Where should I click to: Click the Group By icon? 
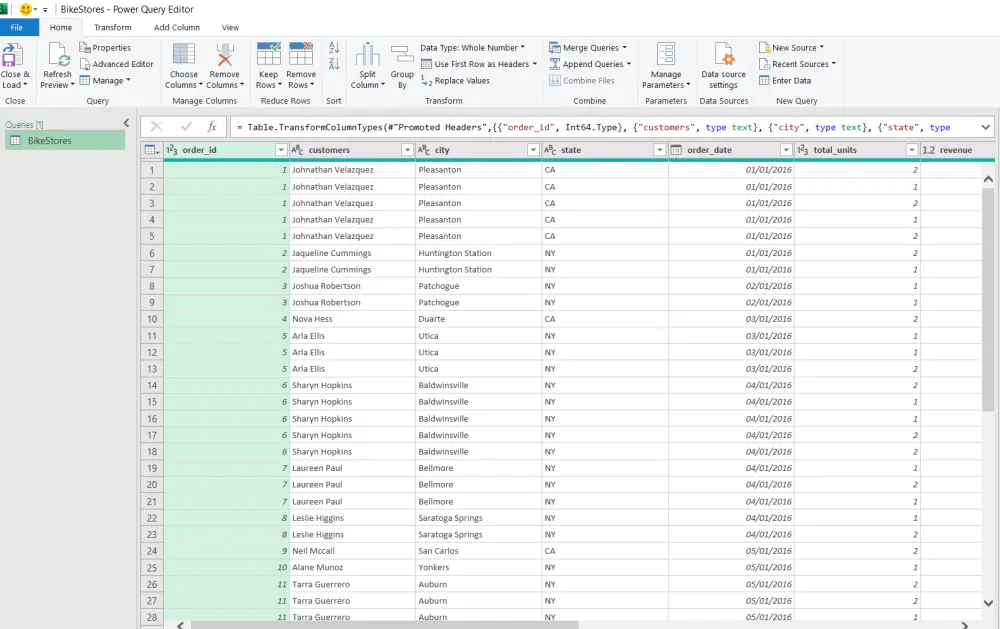pos(402,54)
